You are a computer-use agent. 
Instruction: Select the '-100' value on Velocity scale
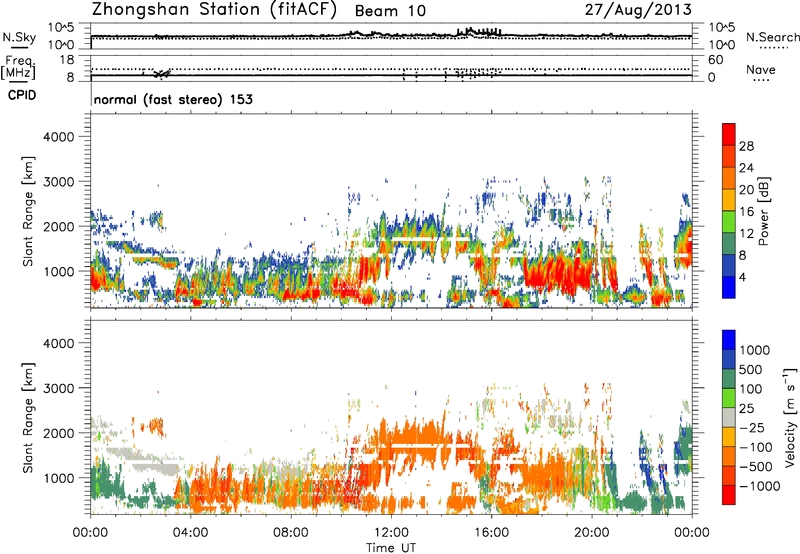click(755, 447)
